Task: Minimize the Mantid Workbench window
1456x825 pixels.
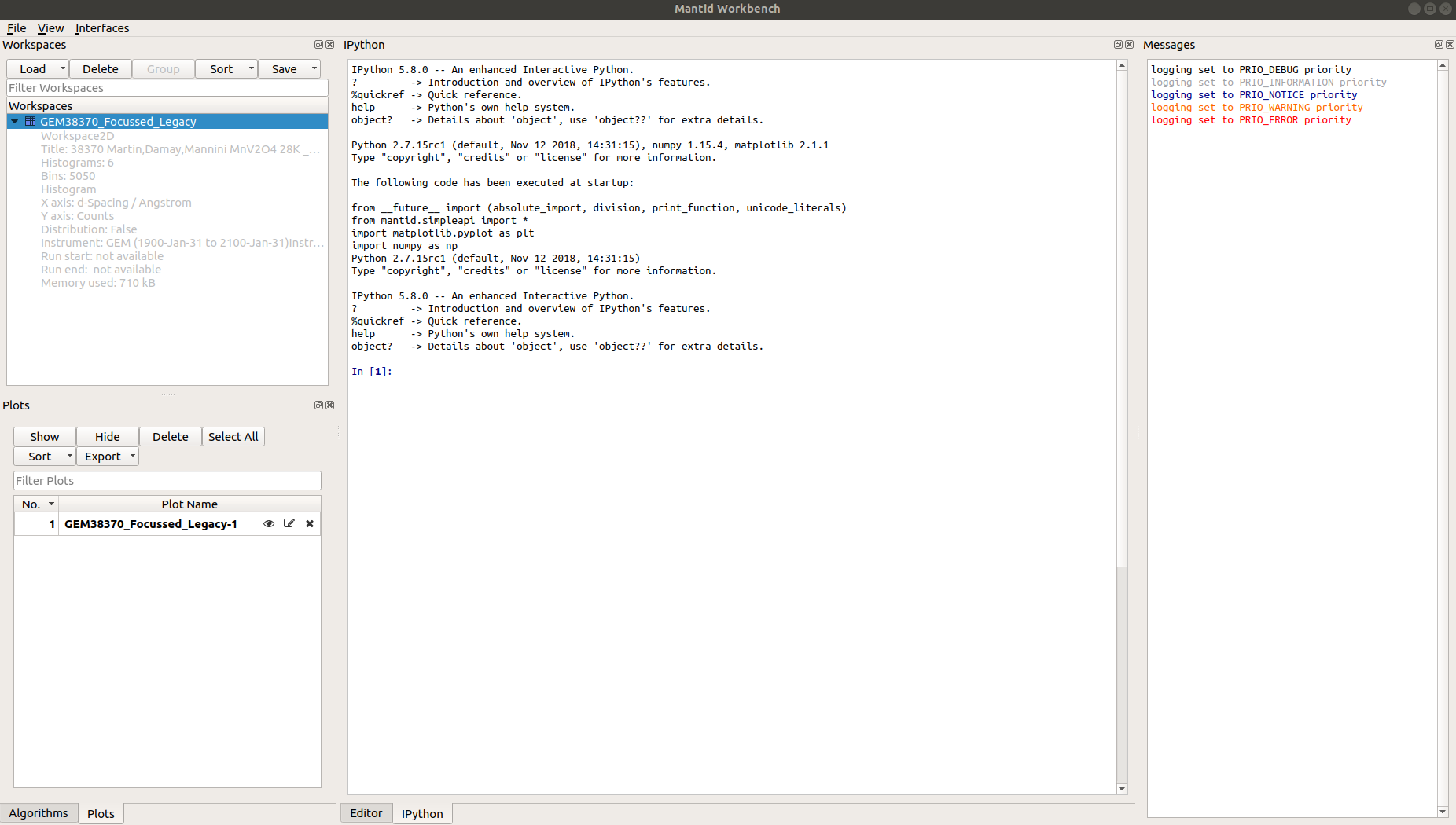Action: [1414, 9]
